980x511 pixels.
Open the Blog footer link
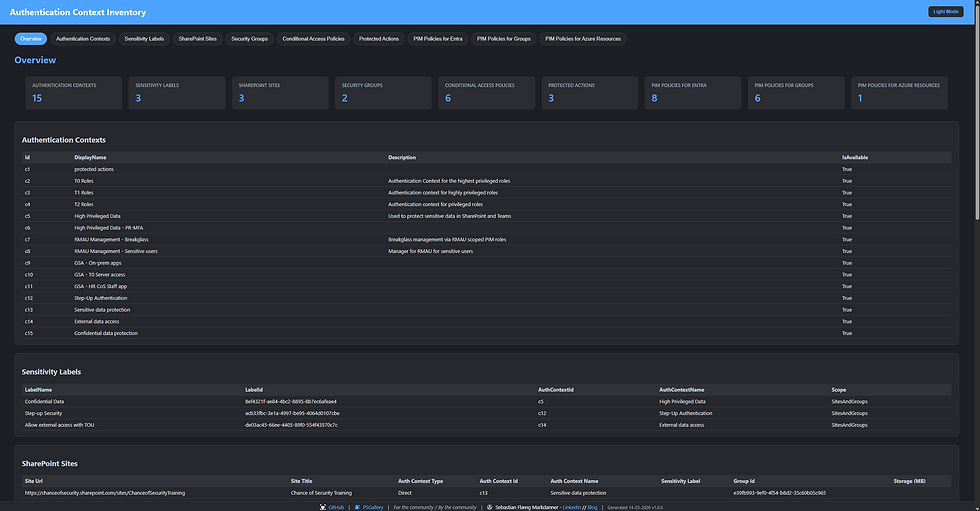pos(592,507)
